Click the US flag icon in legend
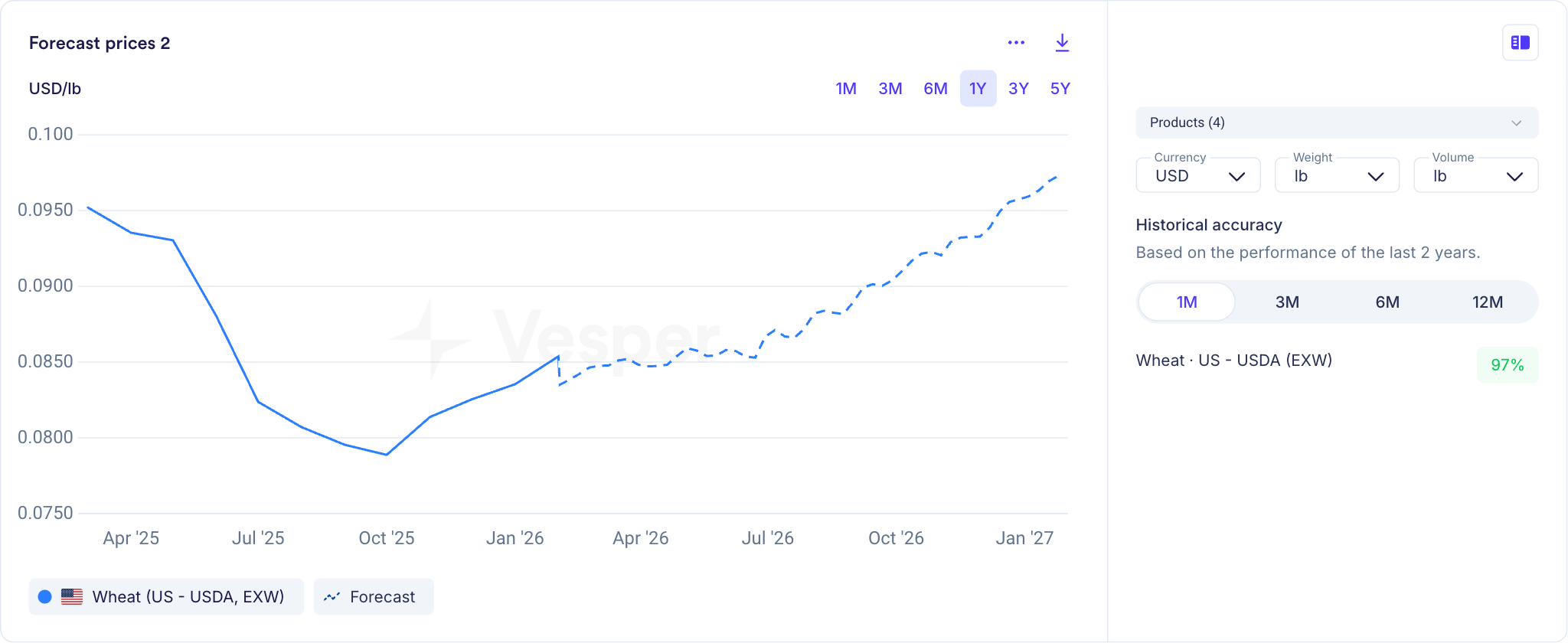 (x=72, y=596)
